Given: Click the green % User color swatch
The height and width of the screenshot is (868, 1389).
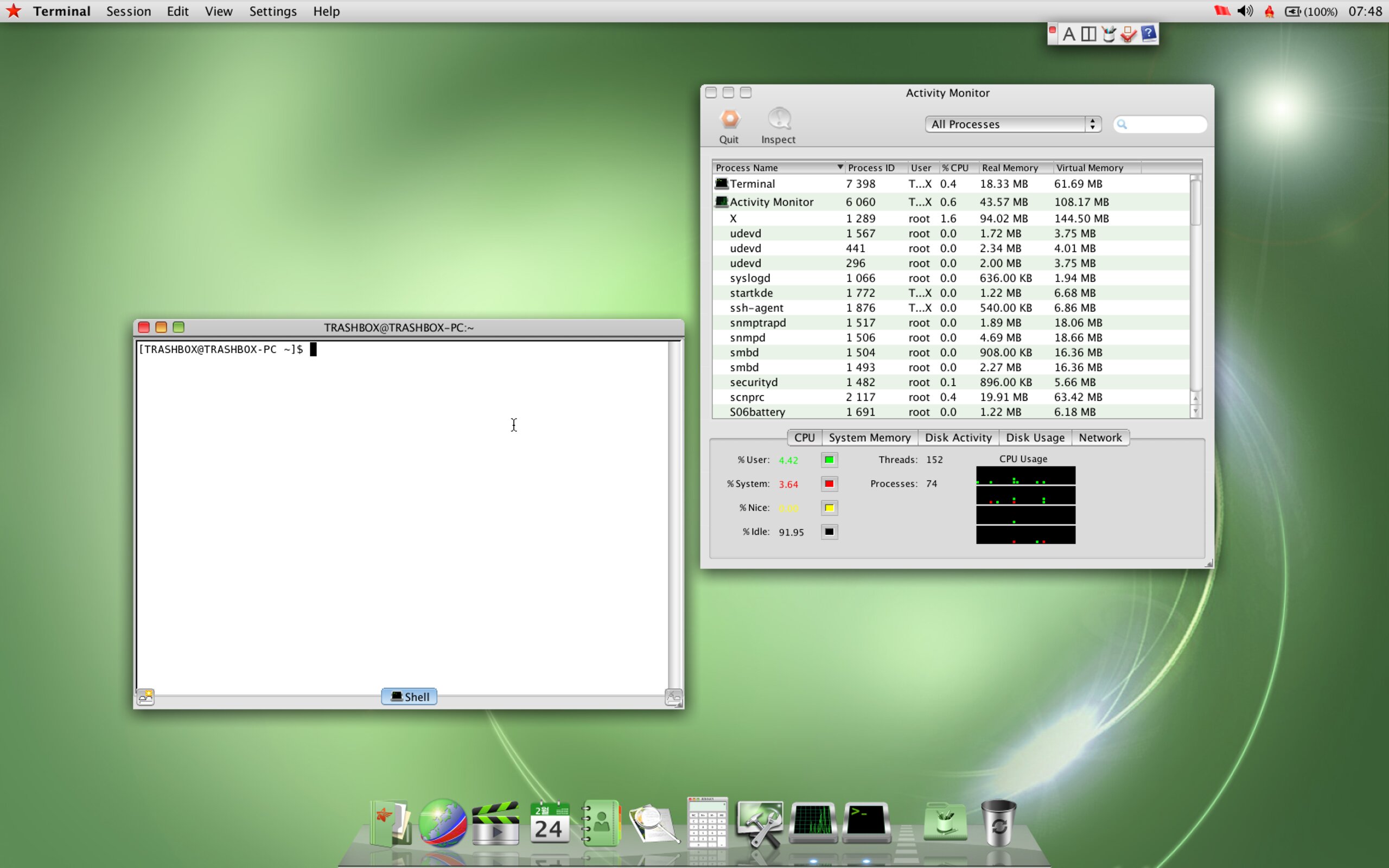Looking at the screenshot, I should 829,460.
